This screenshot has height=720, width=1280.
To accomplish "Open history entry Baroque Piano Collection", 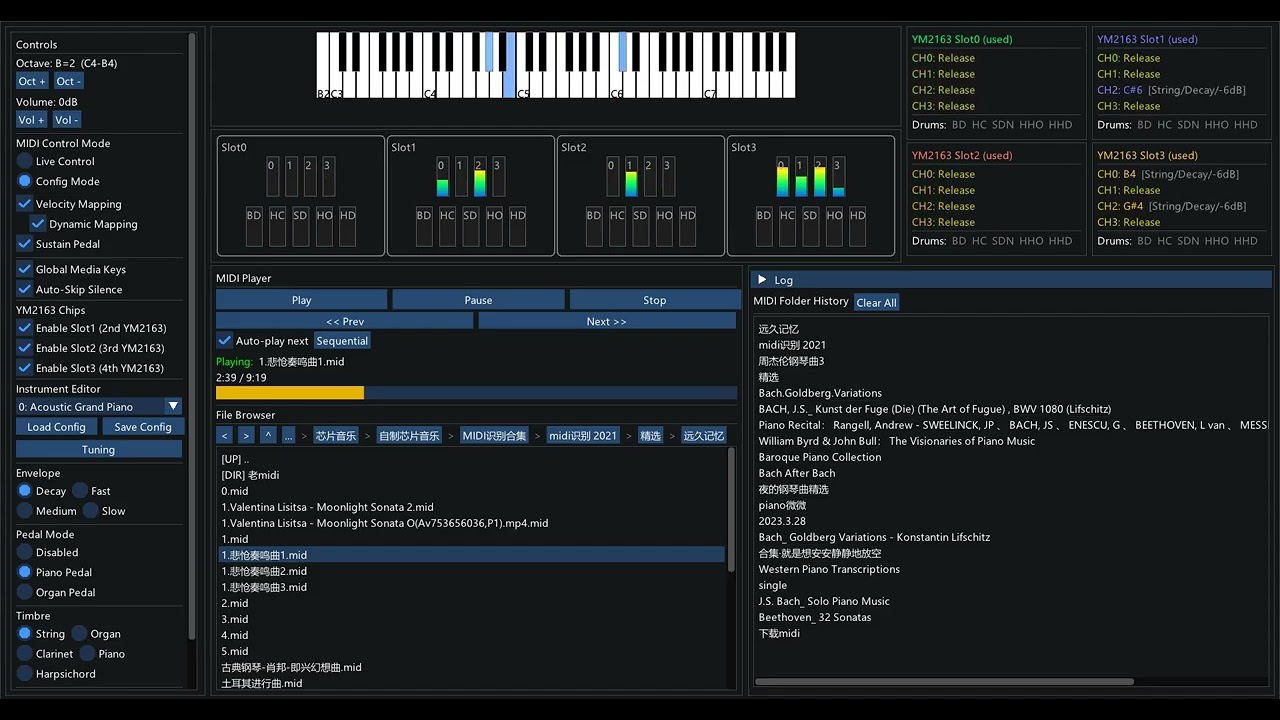I will (820, 457).
